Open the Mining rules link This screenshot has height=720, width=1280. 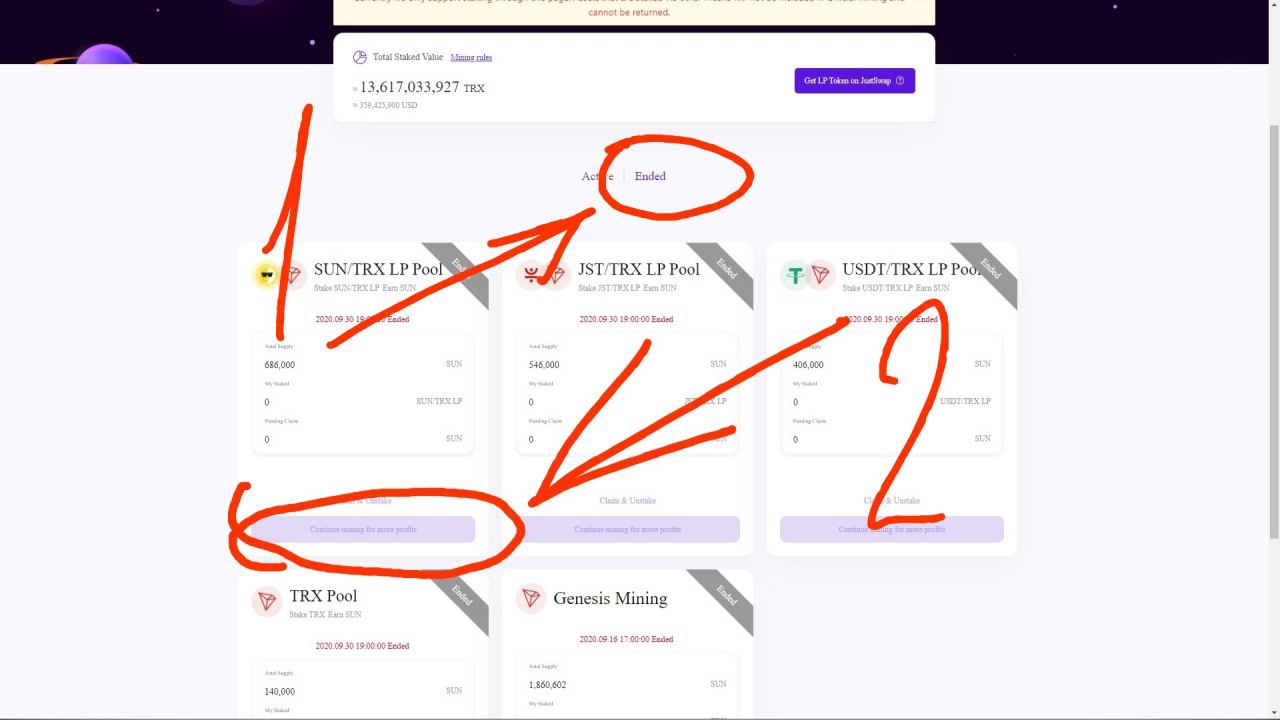pyautogui.click(x=471, y=58)
